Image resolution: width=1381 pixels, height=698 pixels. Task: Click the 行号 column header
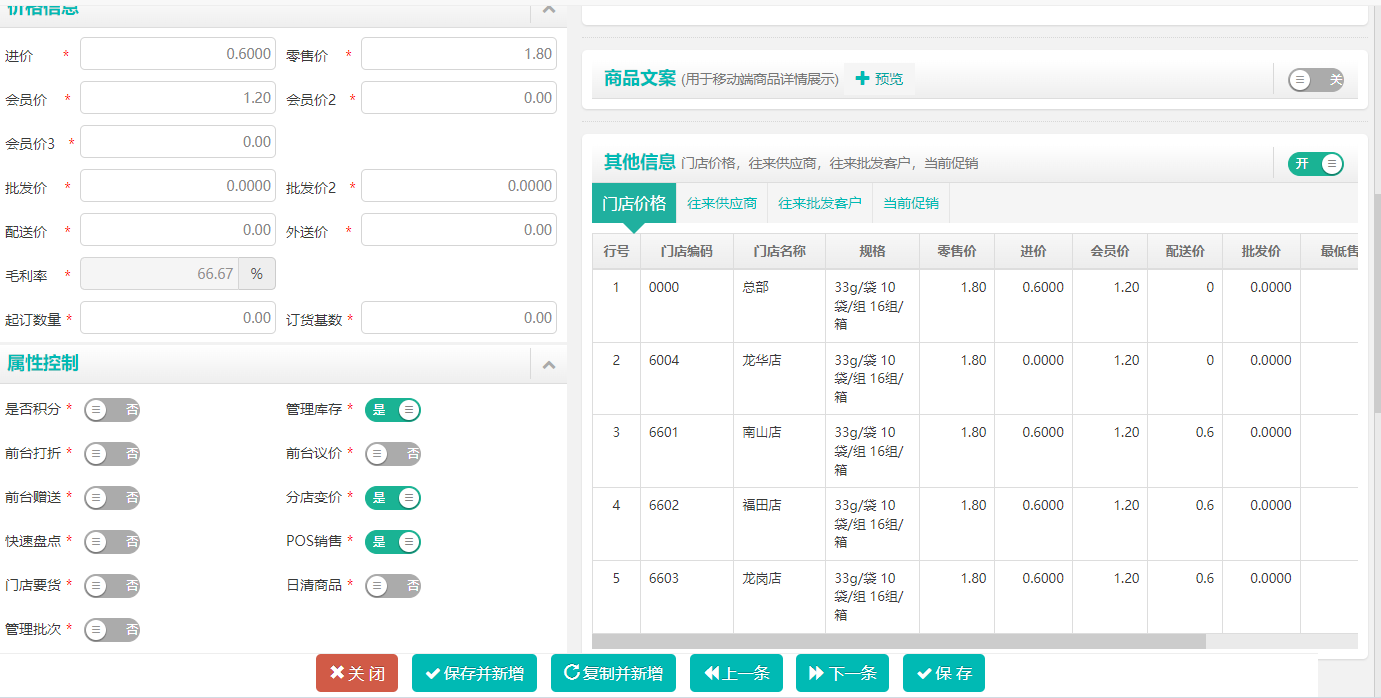point(616,251)
